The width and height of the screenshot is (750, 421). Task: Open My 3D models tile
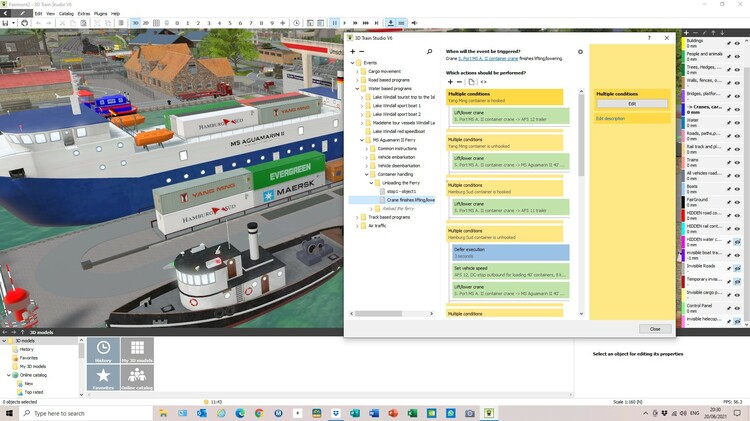pos(137,350)
